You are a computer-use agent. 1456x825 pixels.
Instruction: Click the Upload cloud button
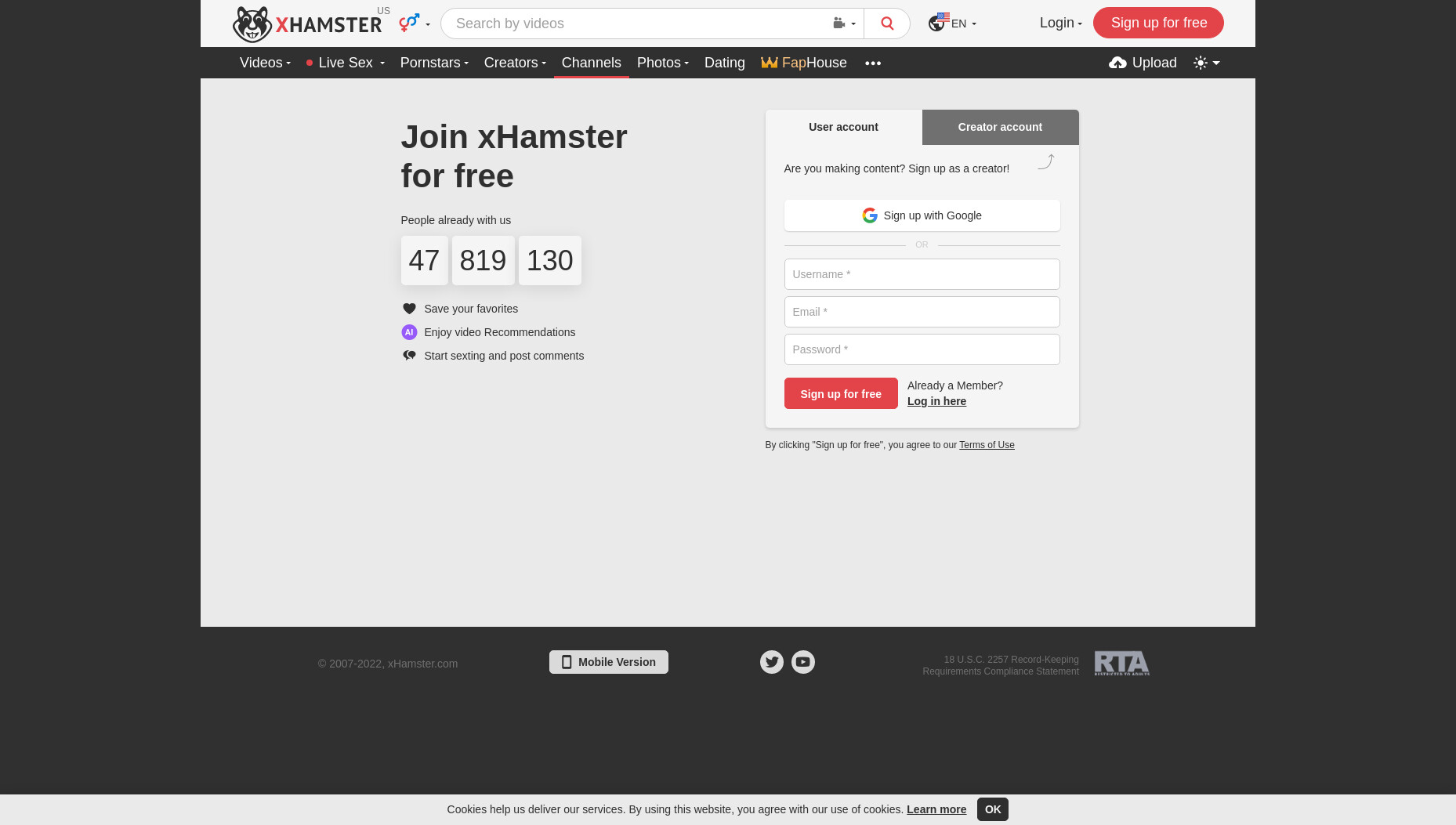pos(1143,63)
